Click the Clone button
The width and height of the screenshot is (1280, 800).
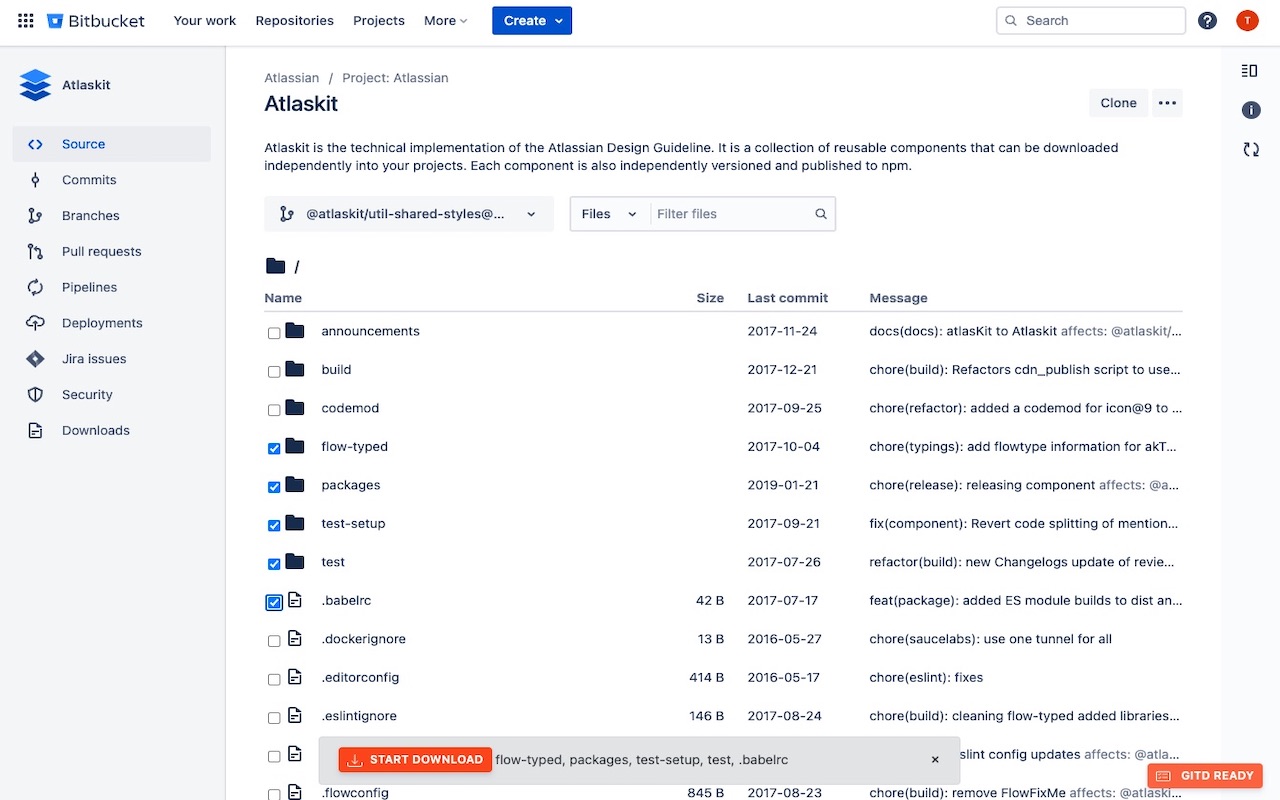(x=1118, y=103)
